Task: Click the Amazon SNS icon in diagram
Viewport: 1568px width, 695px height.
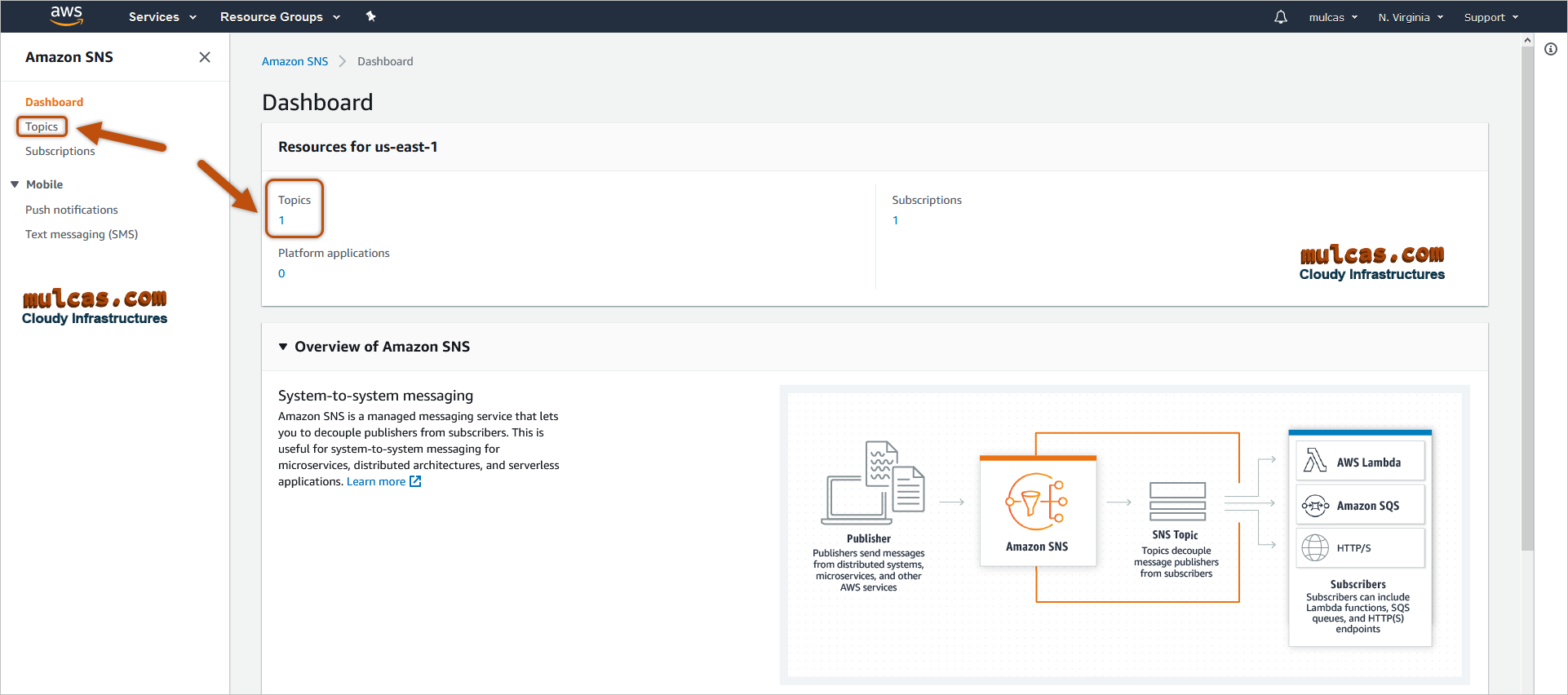Action: coord(1036,502)
